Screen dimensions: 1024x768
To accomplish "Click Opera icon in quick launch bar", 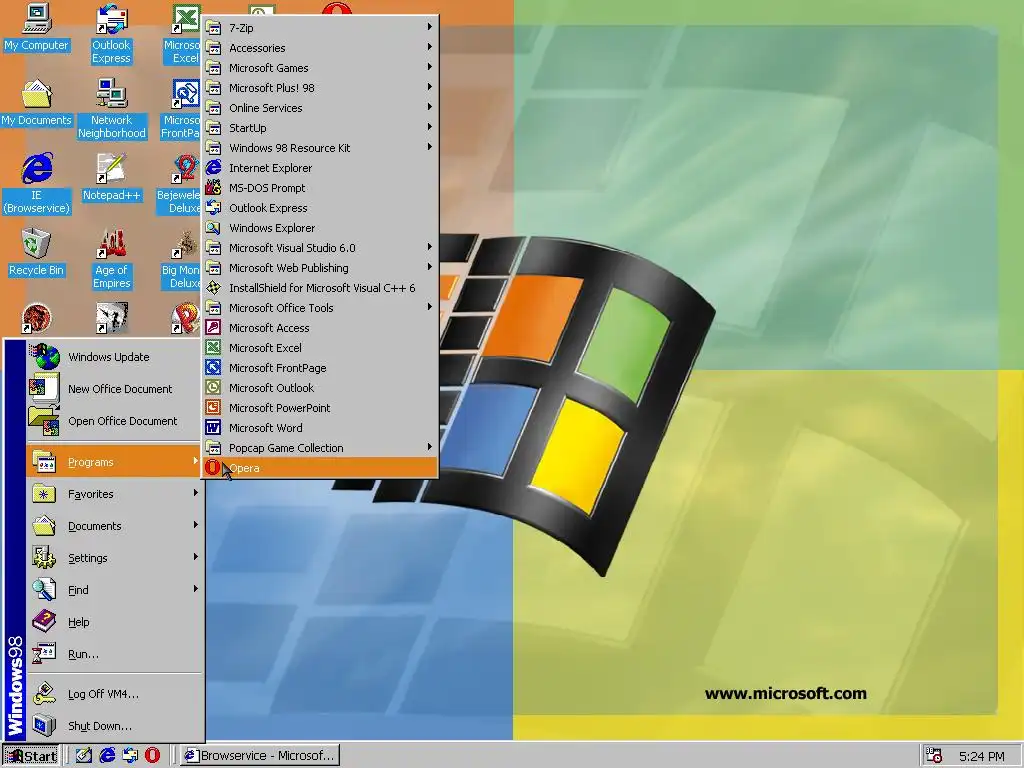I will [152, 756].
